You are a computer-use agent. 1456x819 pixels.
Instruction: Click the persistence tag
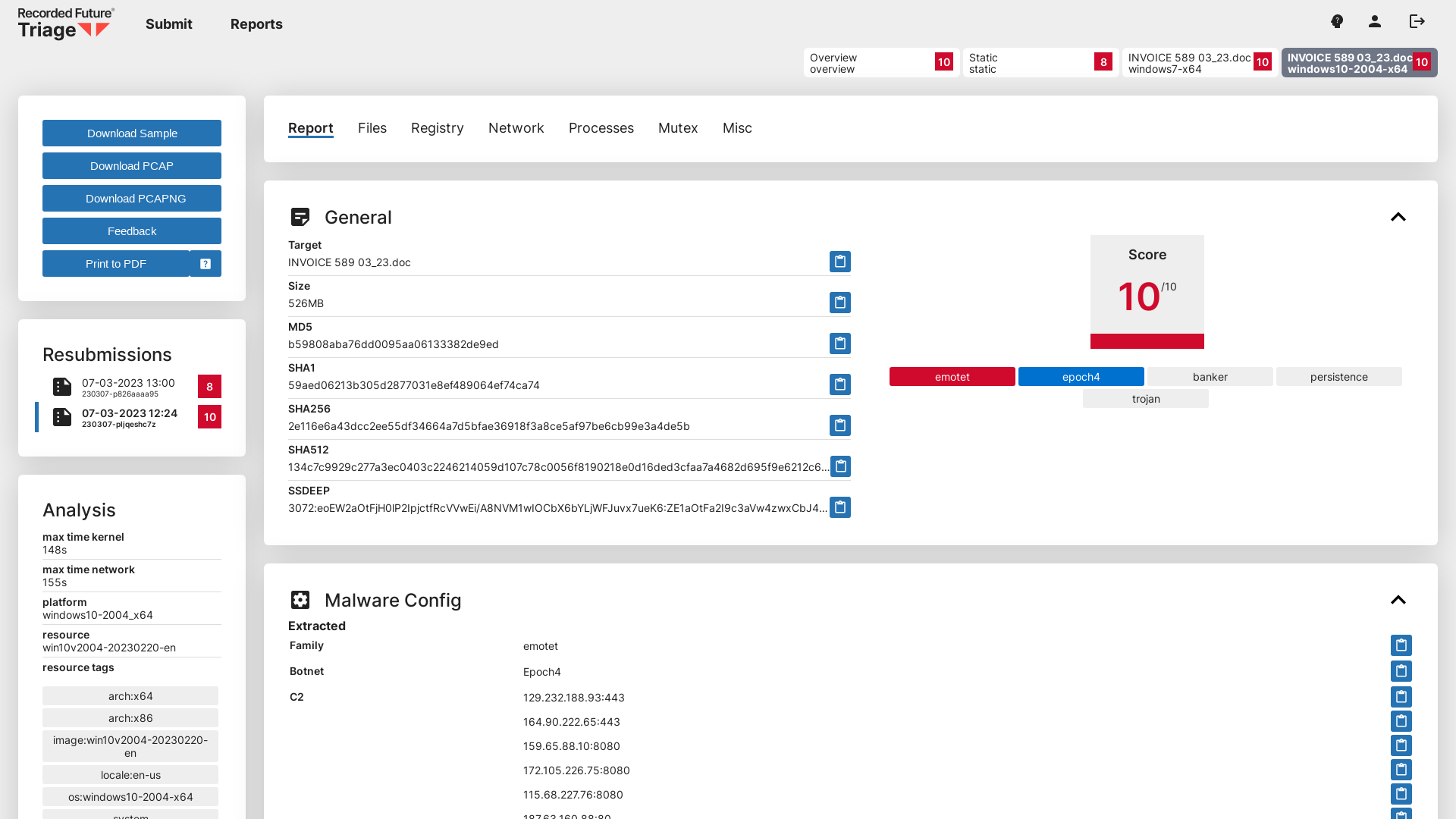[x=1339, y=377]
